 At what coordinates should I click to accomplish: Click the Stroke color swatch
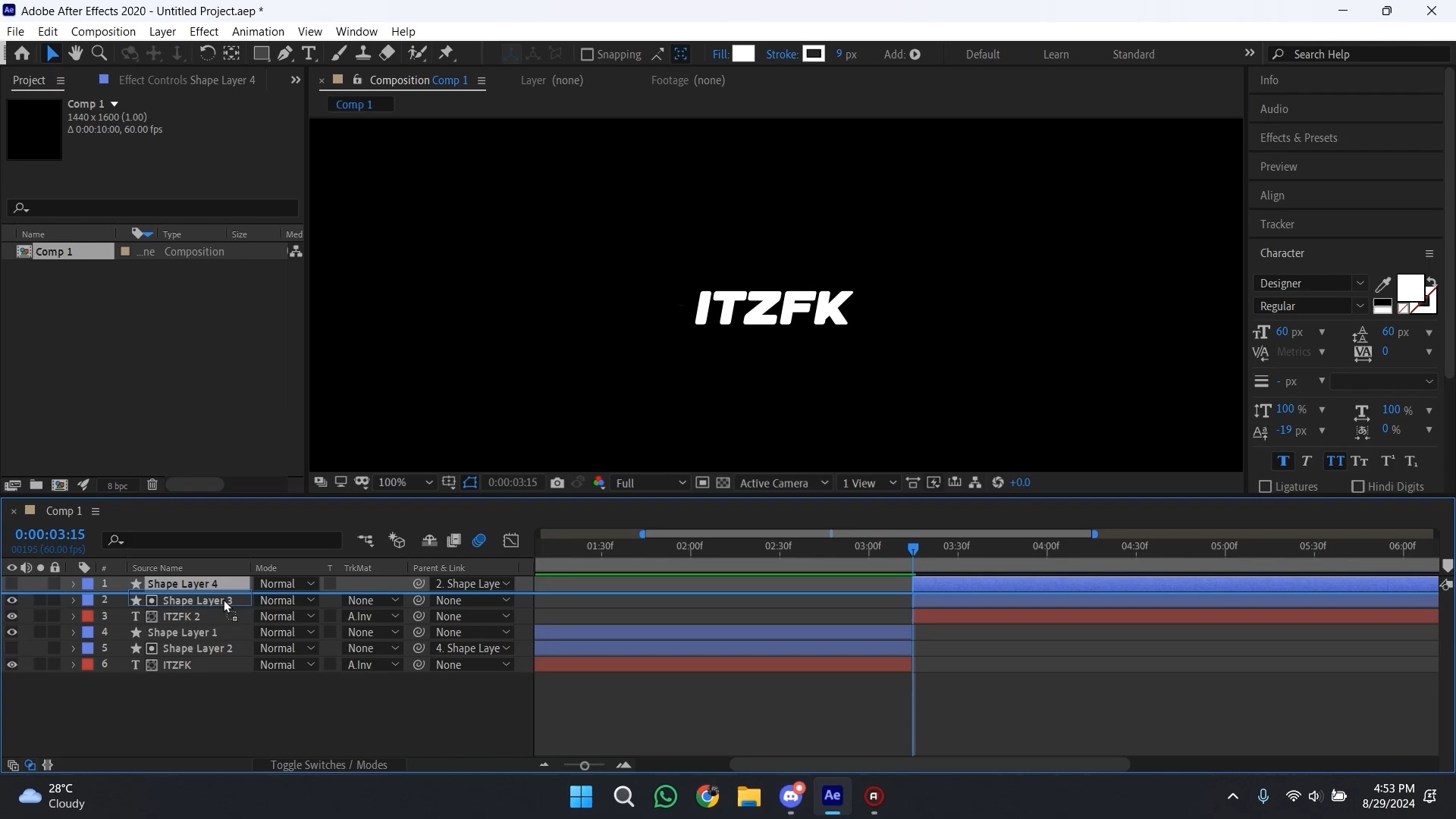tap(814, 54)
